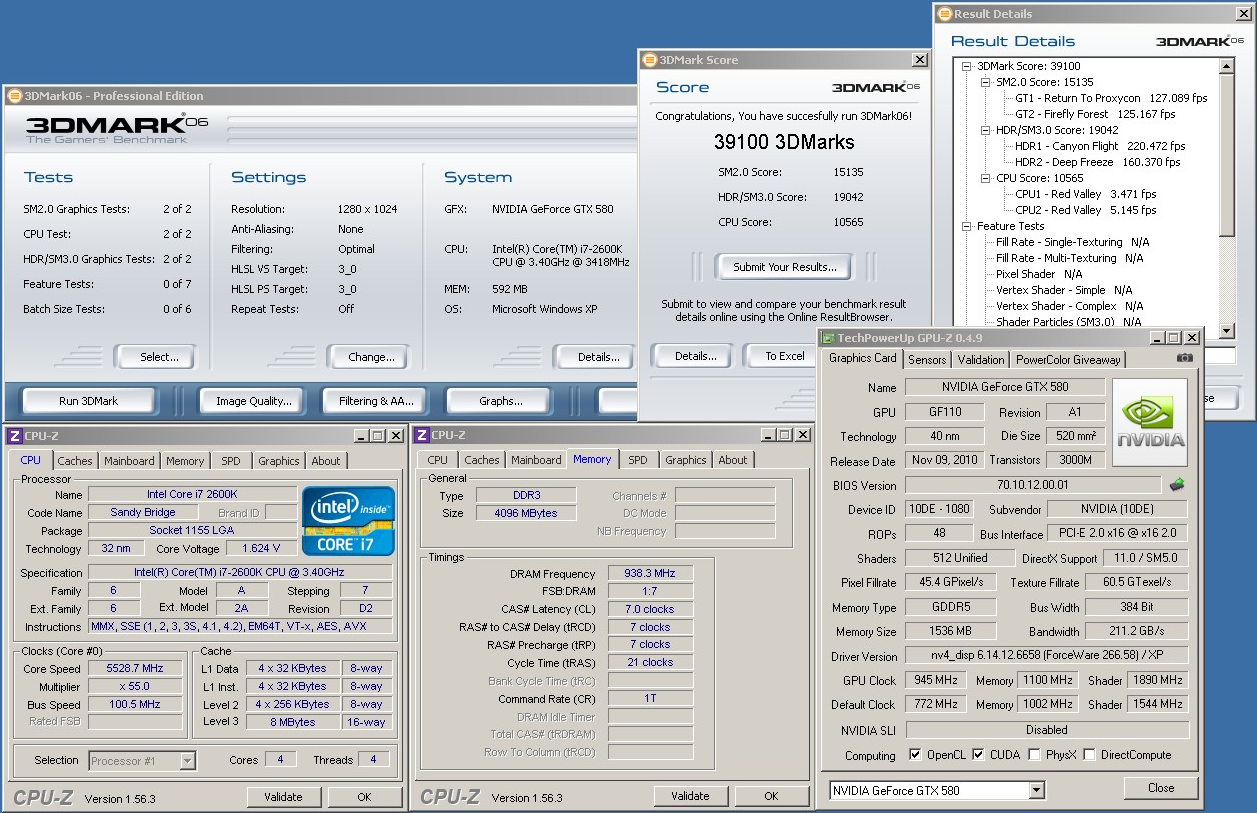Click Select... under the Tests section

(x=155, y=357)
